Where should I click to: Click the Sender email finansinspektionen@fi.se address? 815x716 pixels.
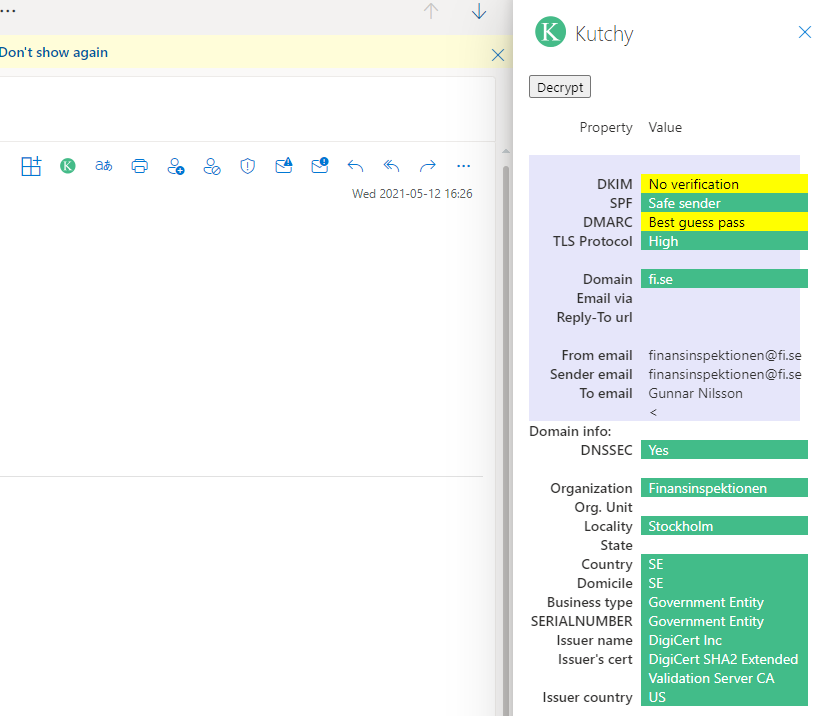725,374
